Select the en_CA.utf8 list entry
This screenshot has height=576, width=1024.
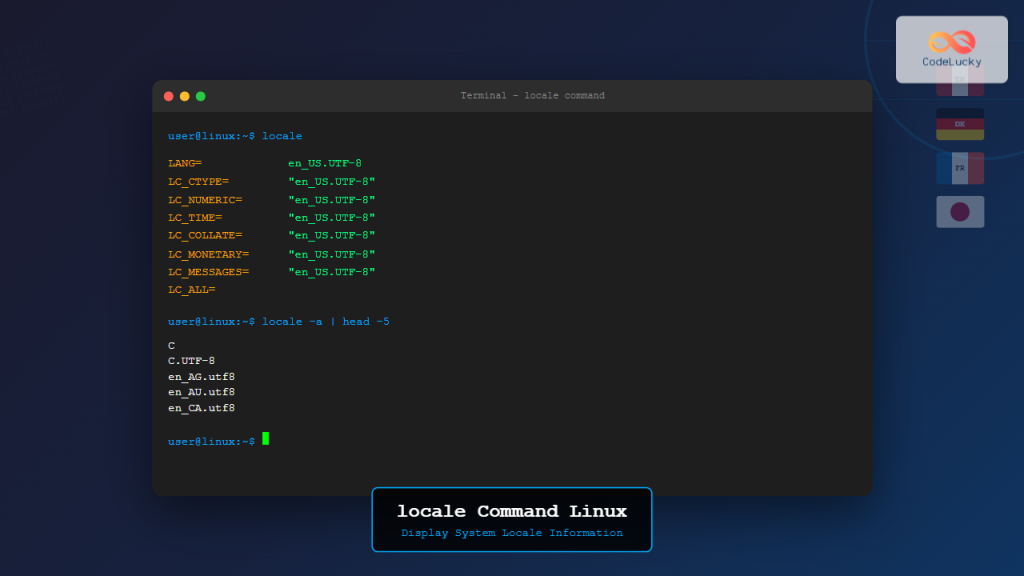201,407
